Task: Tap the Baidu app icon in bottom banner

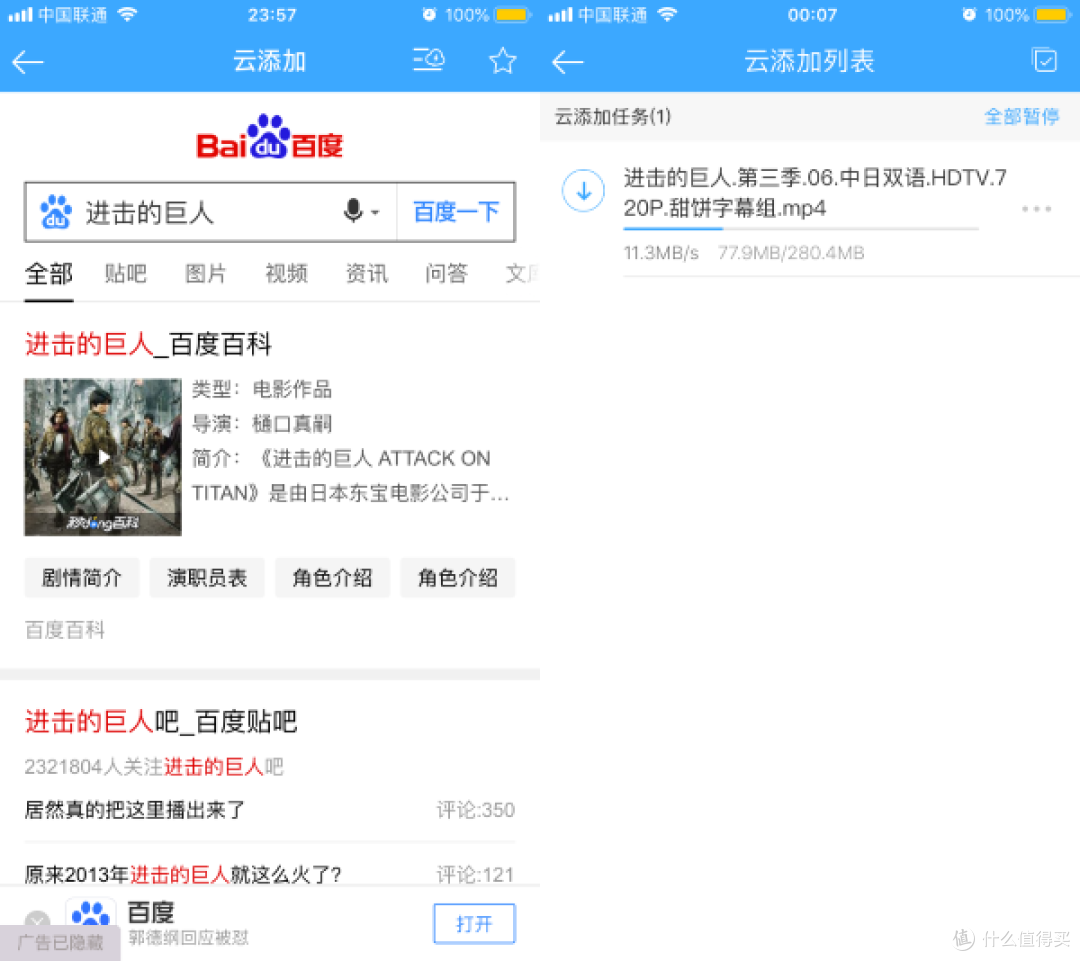Action: pyautogui.click(x=91, y=913)
